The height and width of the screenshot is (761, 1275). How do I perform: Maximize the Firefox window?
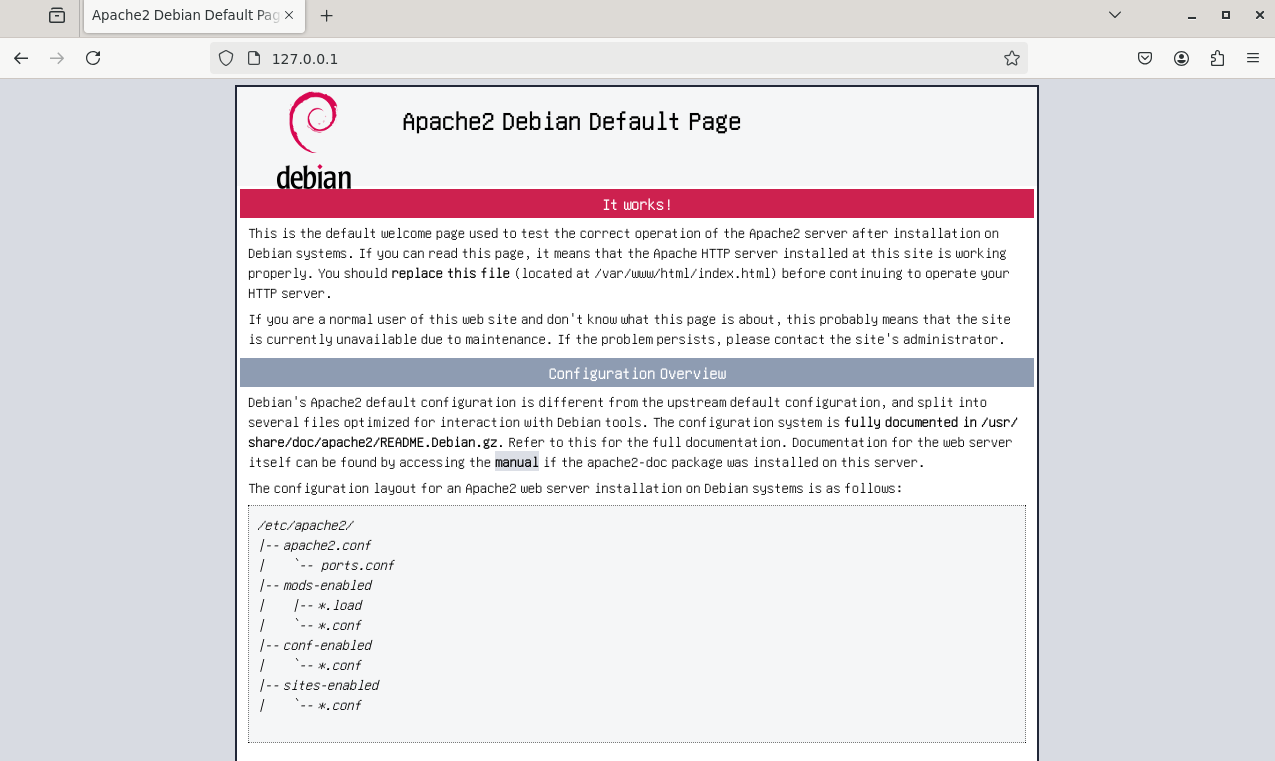(x=1226, y=16)
